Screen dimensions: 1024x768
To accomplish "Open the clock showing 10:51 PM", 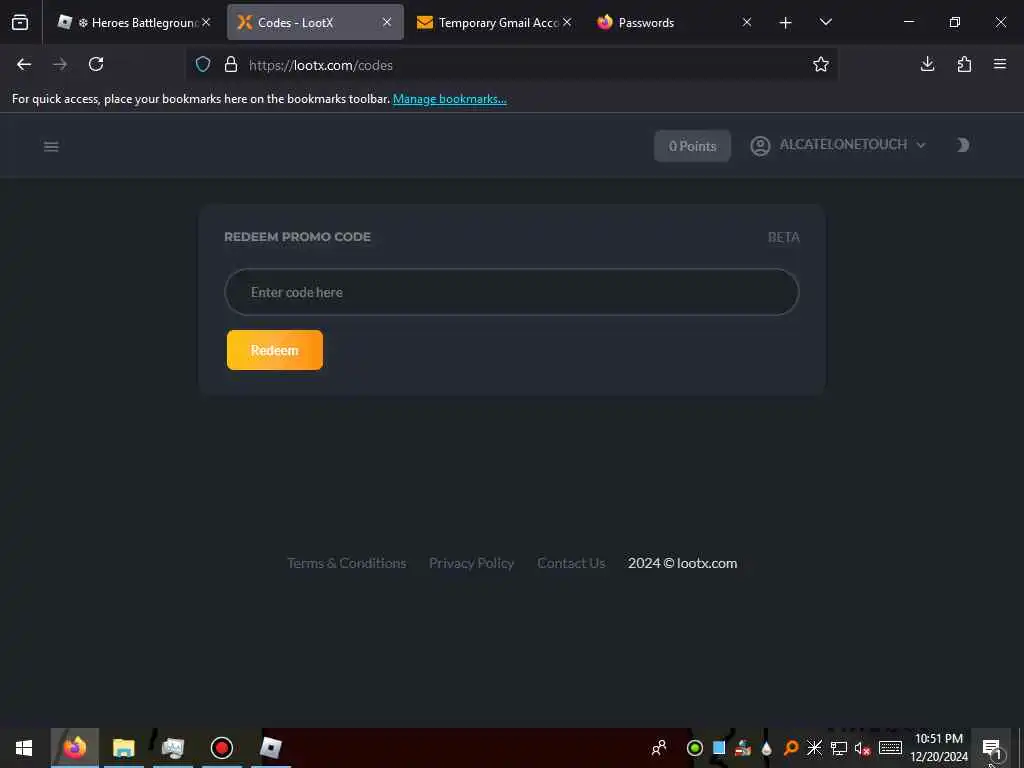I will 939,748.
